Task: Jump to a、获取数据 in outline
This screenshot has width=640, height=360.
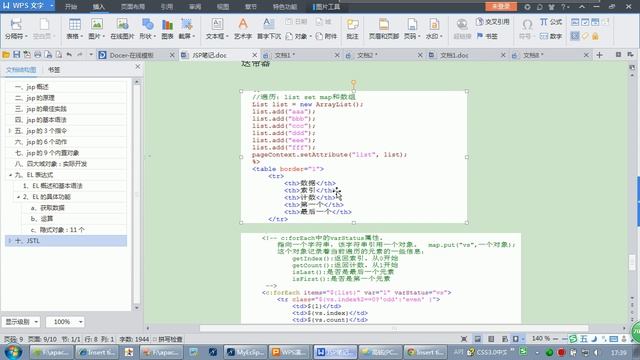Action: 47,208
